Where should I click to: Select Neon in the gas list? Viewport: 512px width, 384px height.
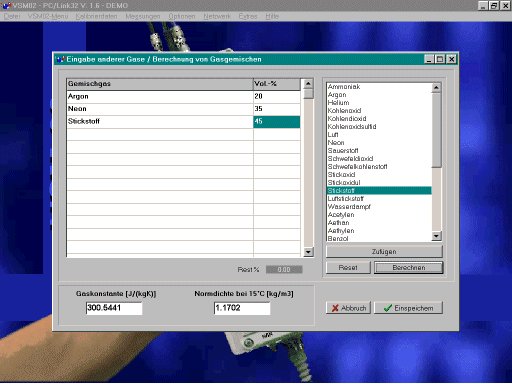(379, 143)
